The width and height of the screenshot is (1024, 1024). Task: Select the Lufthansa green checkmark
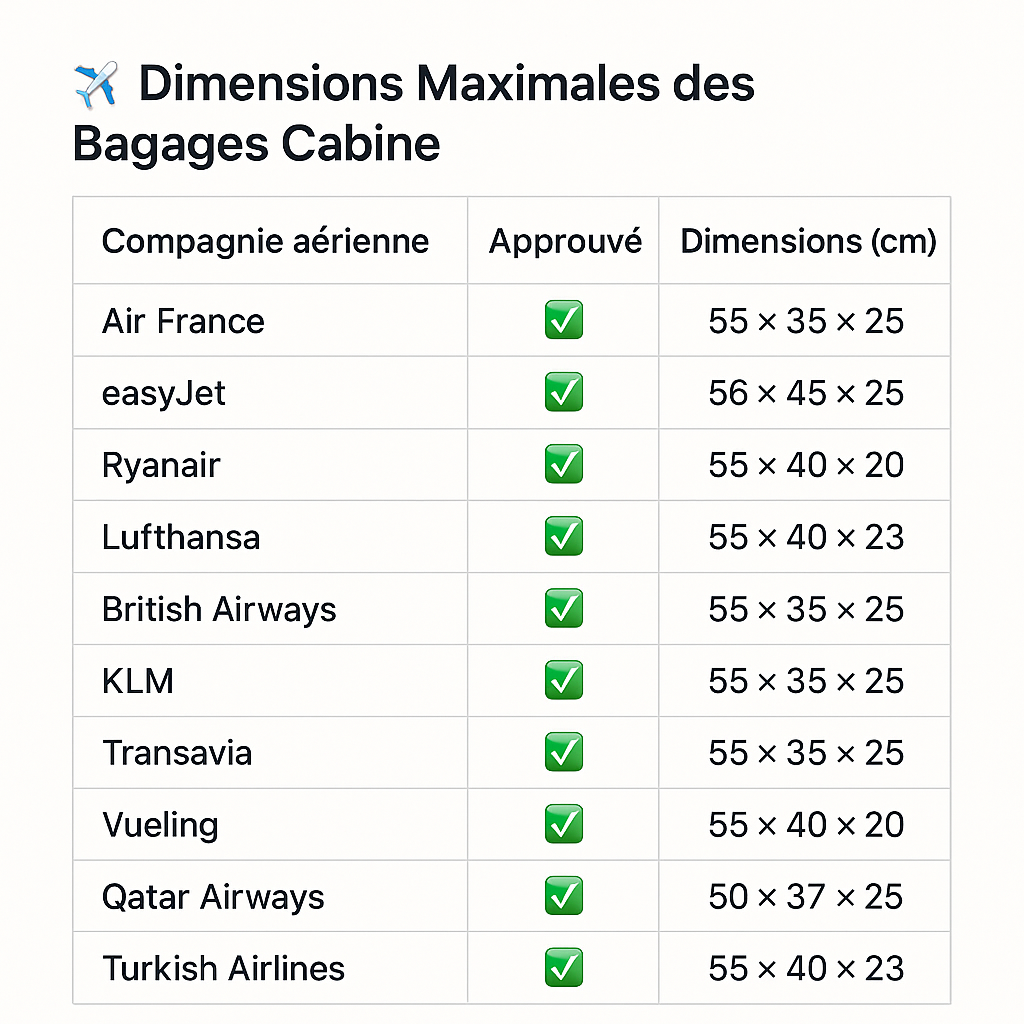pyautogui.click(x=564, y=537)
